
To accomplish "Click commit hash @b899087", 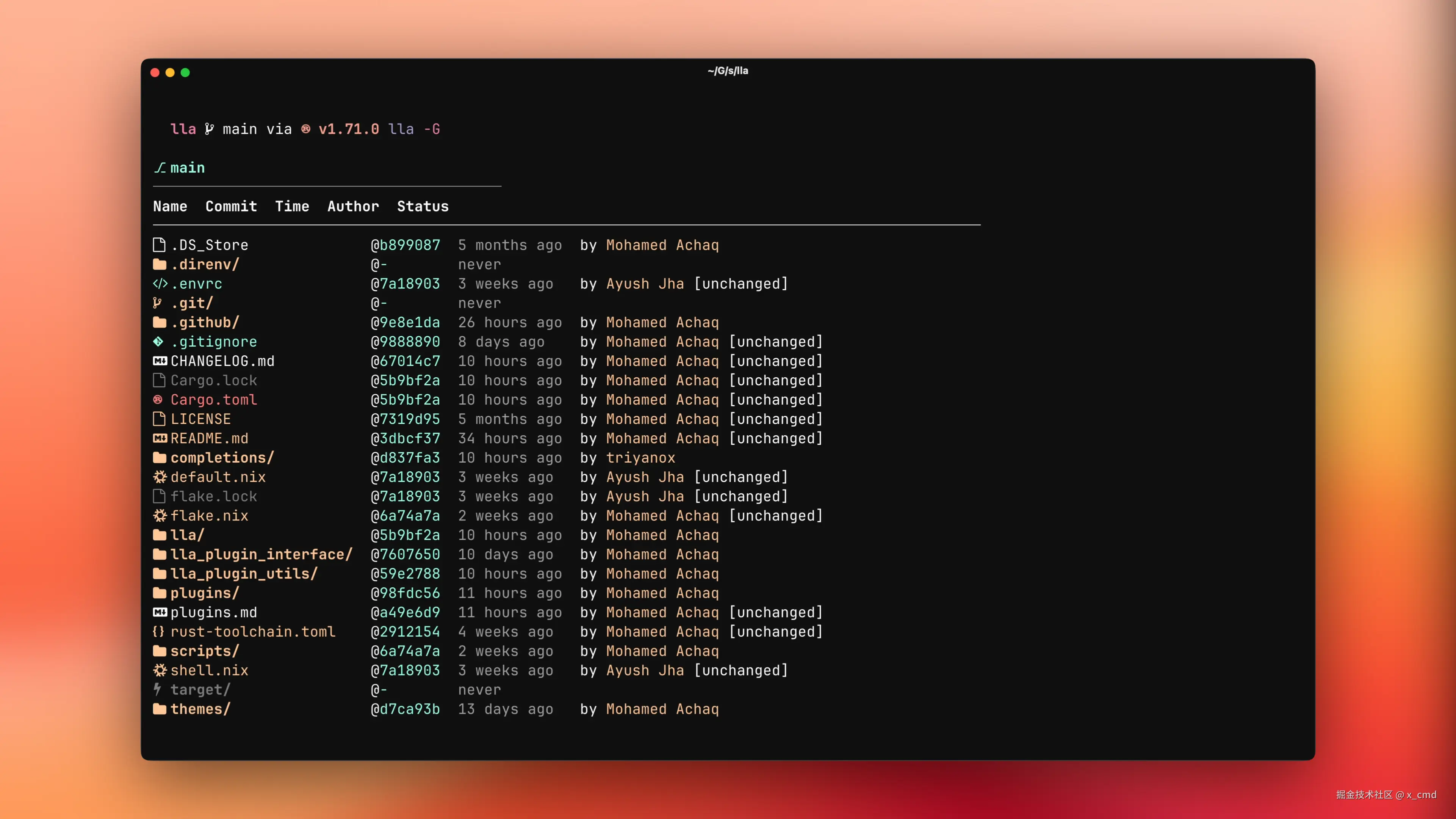I will point(405,245).
